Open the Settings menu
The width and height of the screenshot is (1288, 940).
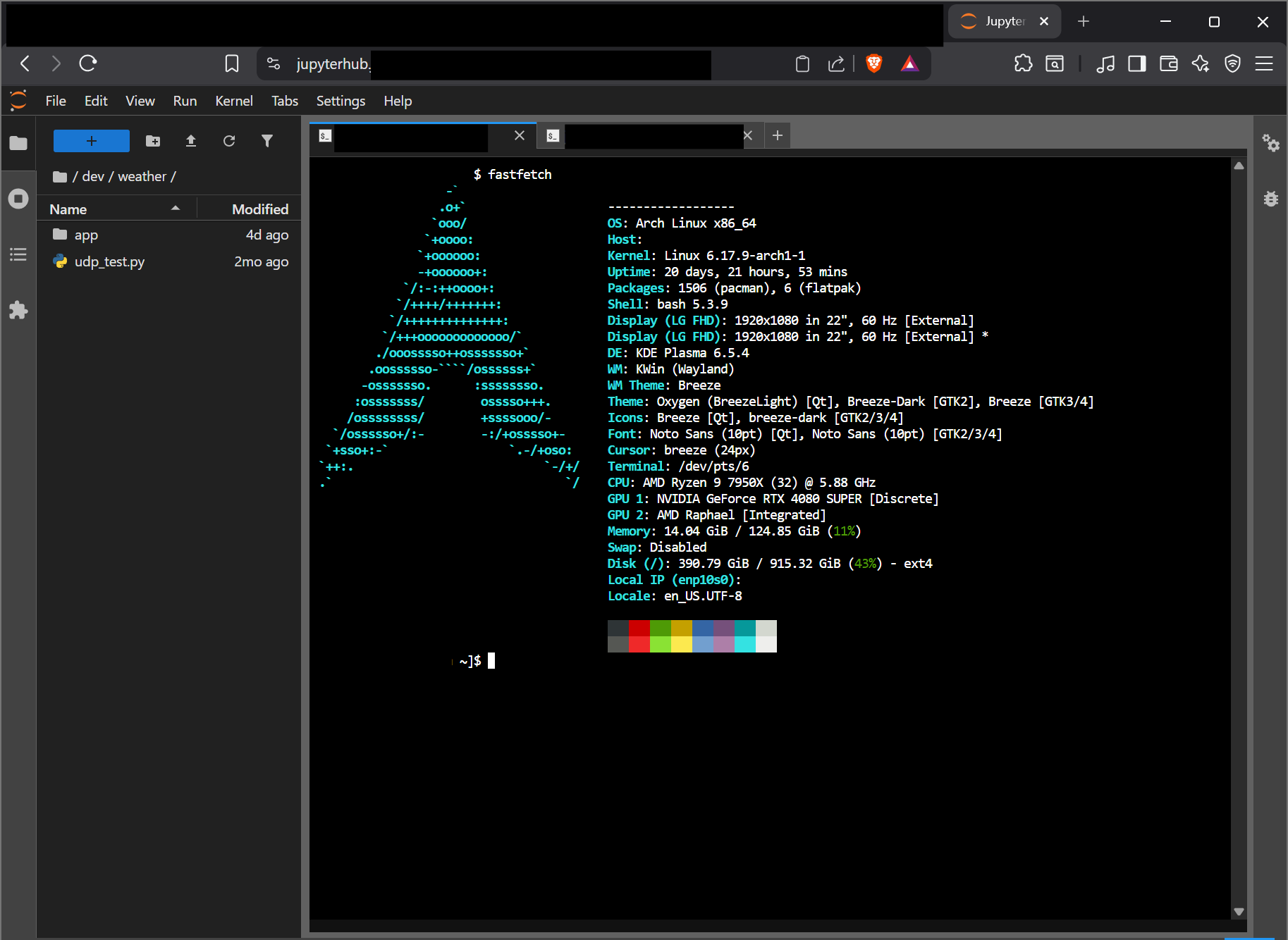tap(341, 101)
